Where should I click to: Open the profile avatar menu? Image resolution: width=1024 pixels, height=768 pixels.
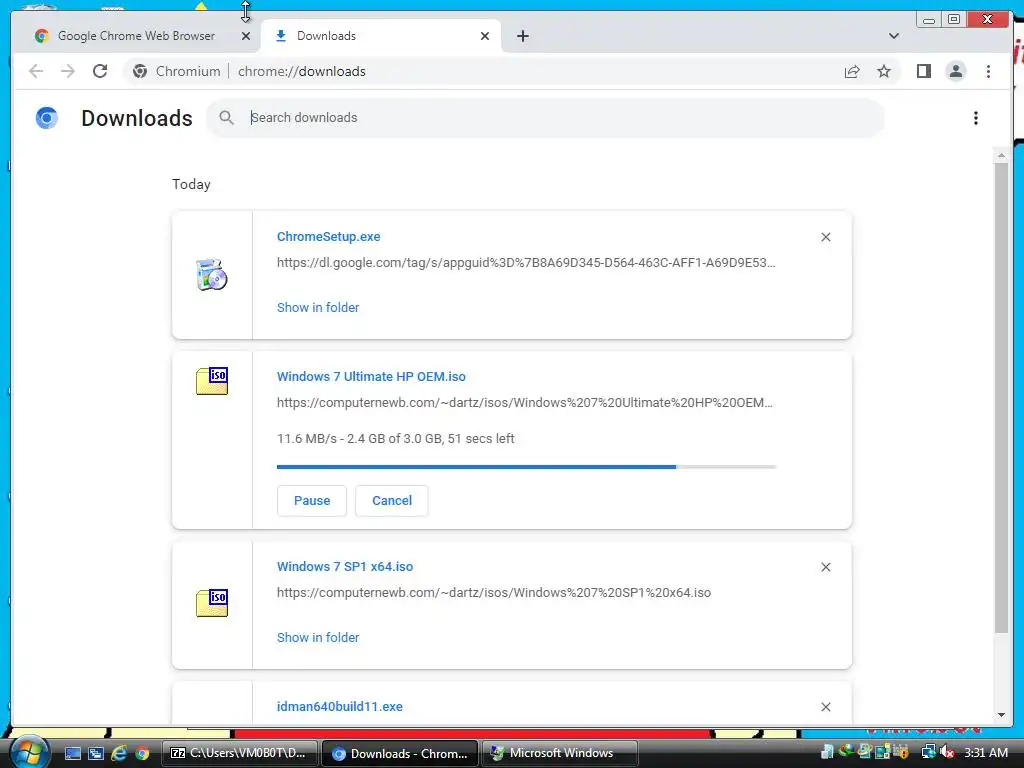coord(955,71)
